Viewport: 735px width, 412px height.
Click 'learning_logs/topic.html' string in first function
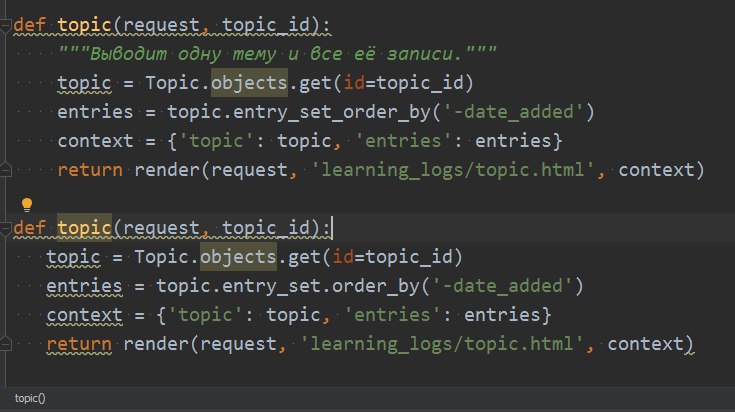453,170
